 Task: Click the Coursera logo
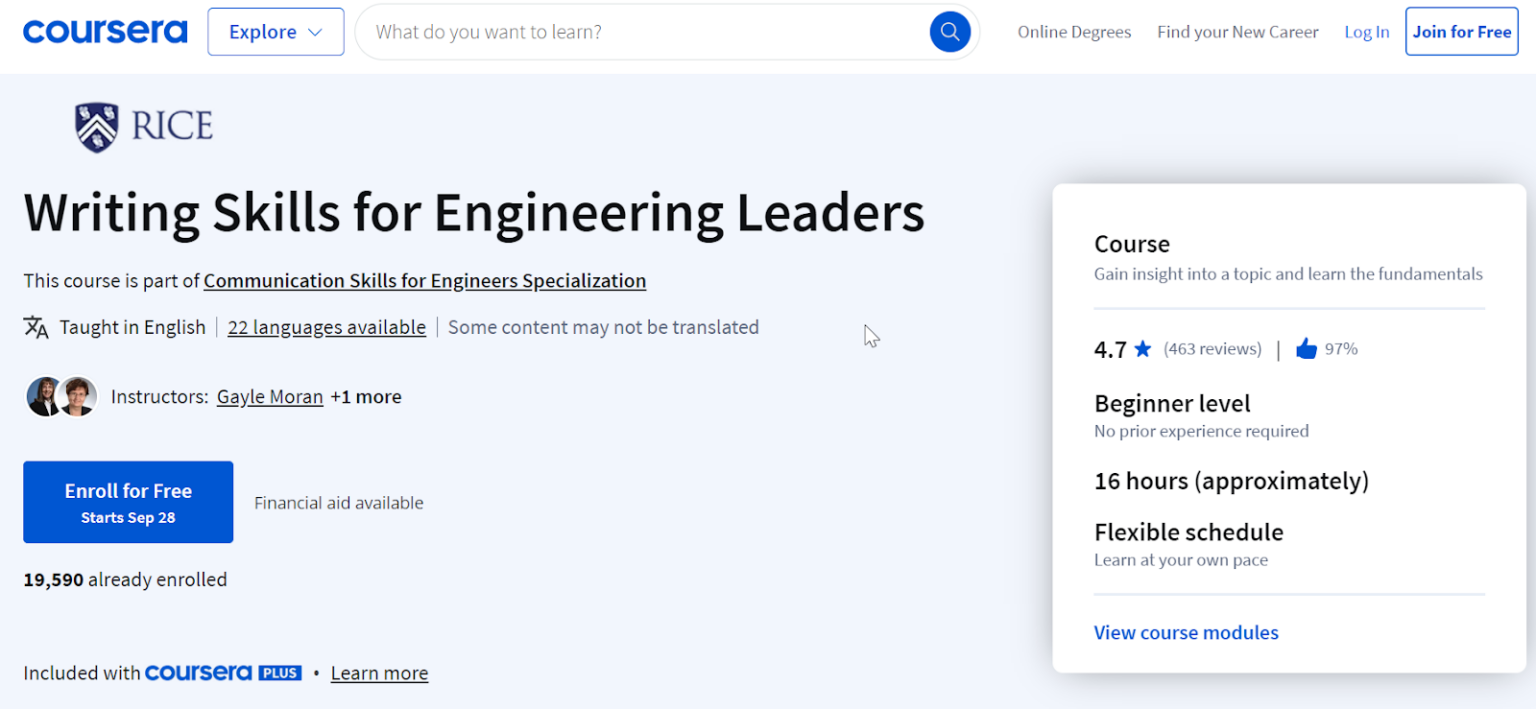pyautogui.click(x=104, y=31)
